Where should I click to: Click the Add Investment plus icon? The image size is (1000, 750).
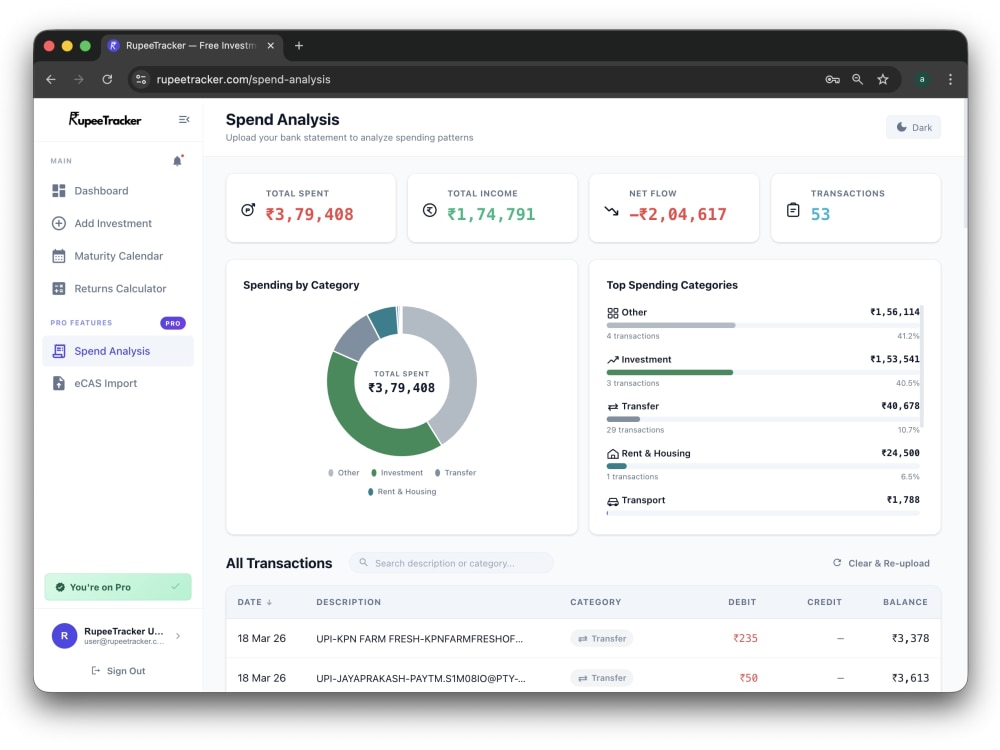(x=59, y=223)
